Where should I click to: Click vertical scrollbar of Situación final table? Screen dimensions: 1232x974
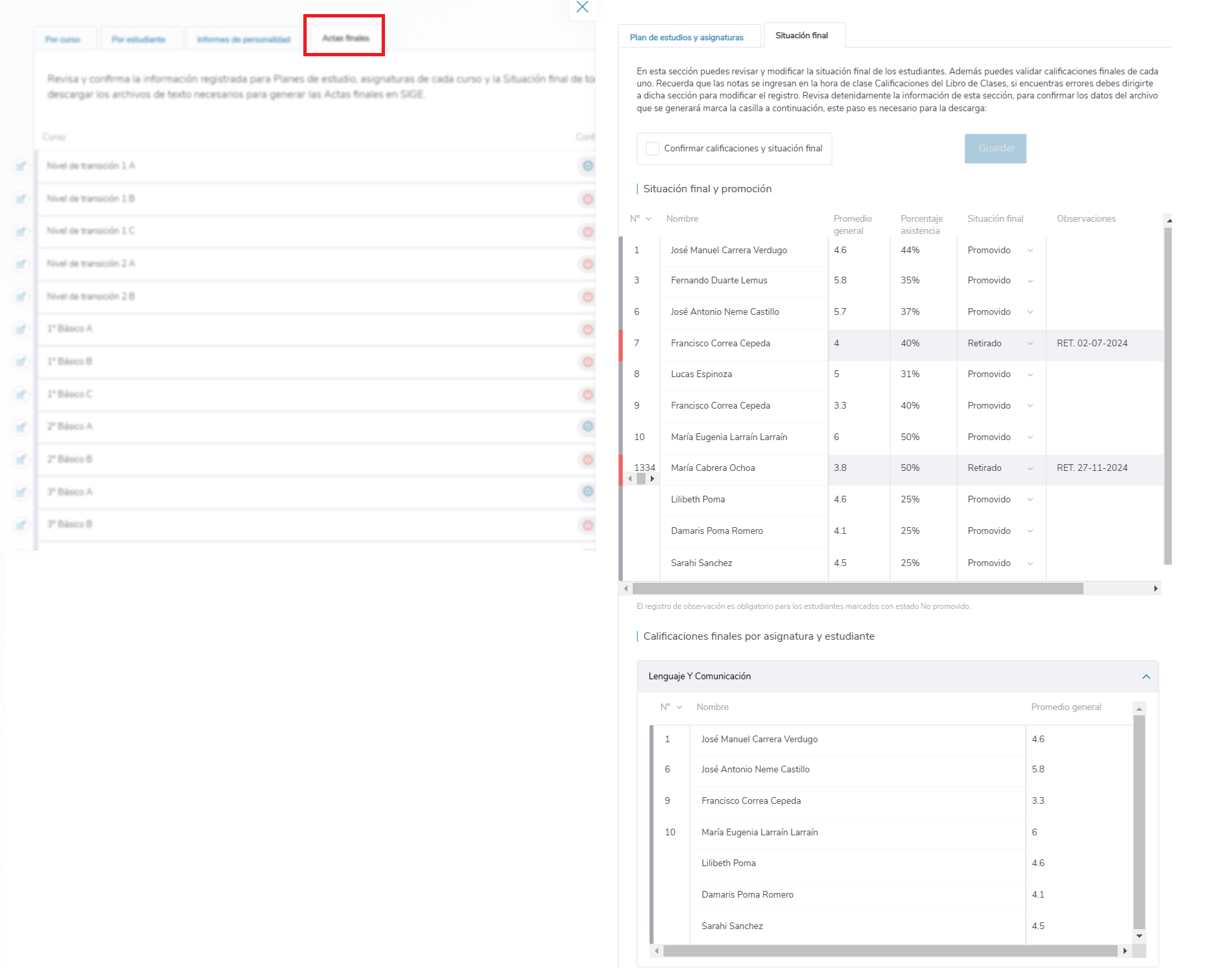(x=1168, y=396)
